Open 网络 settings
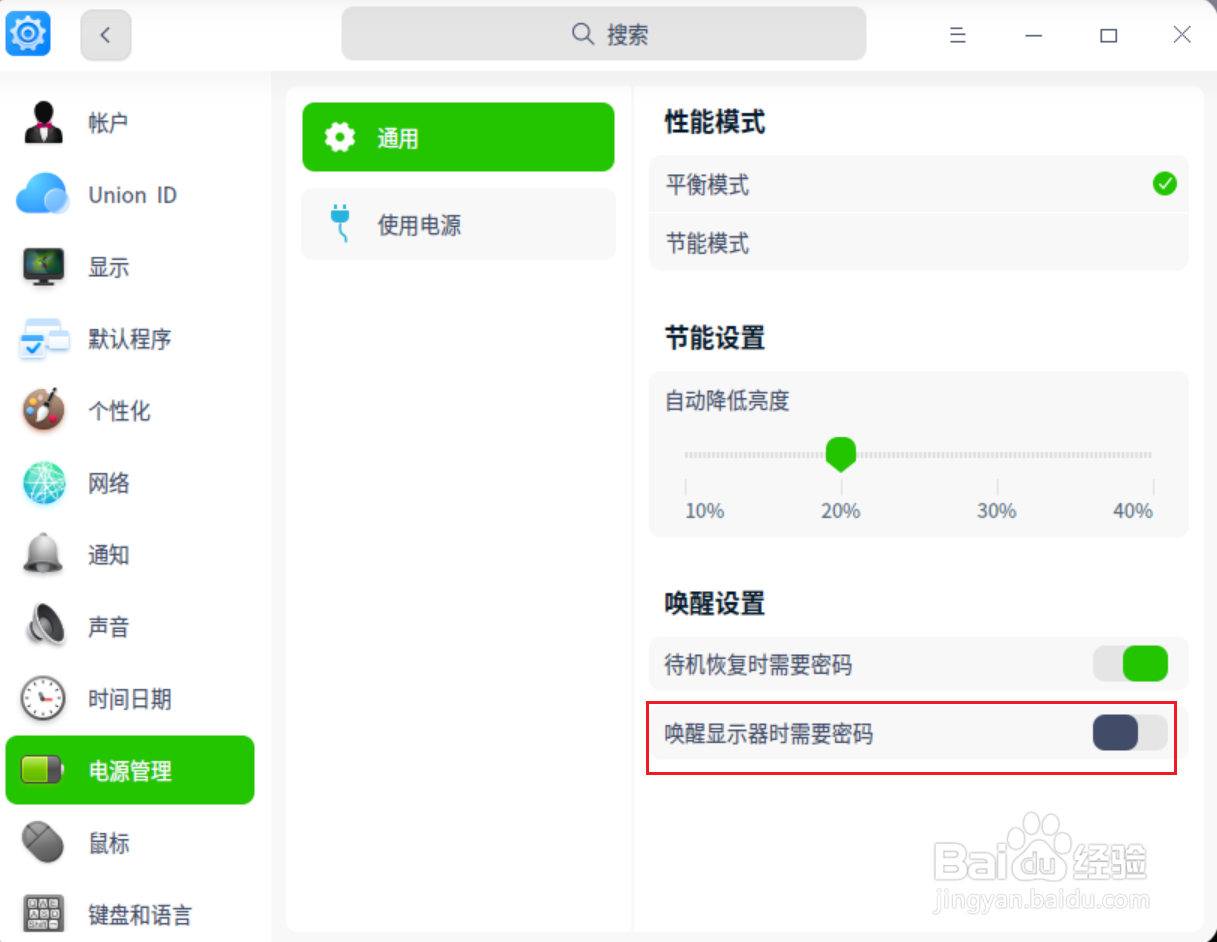Image resolution: width=1217 pixels, height=942 pixels. click(130, 483)
